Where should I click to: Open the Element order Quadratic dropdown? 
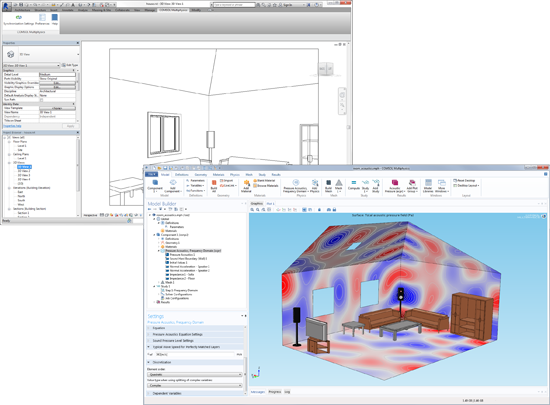195,374
